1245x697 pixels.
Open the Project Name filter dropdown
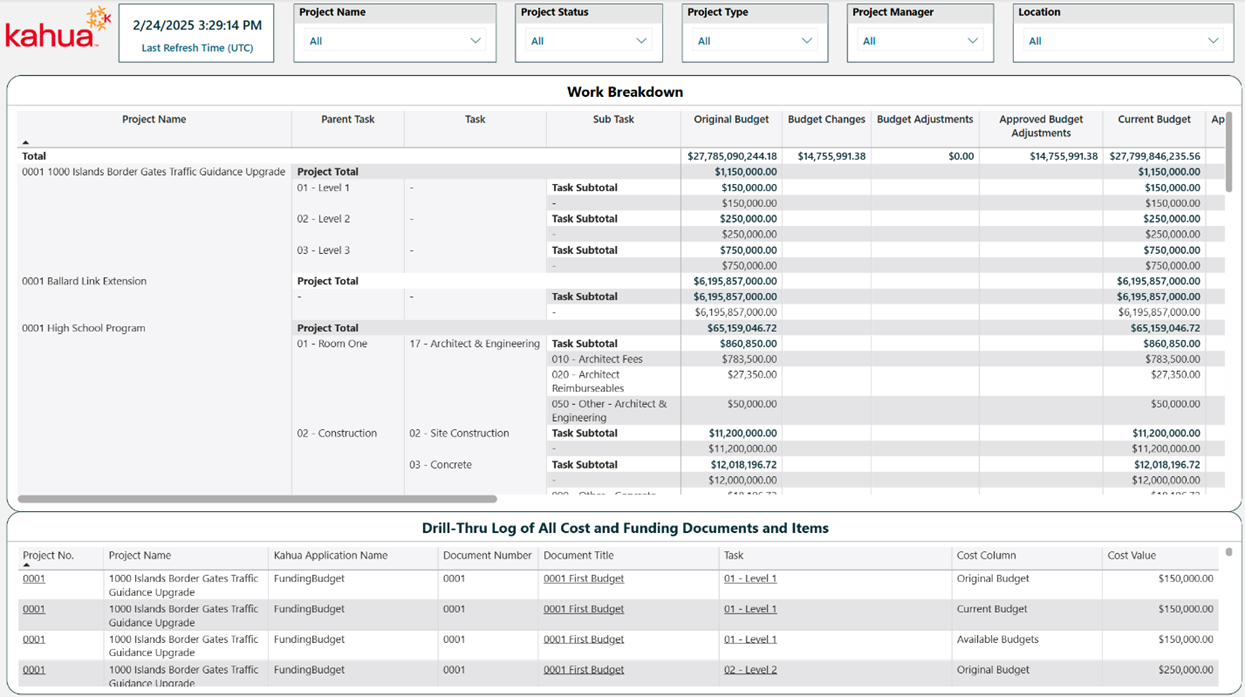pos(395,41)
